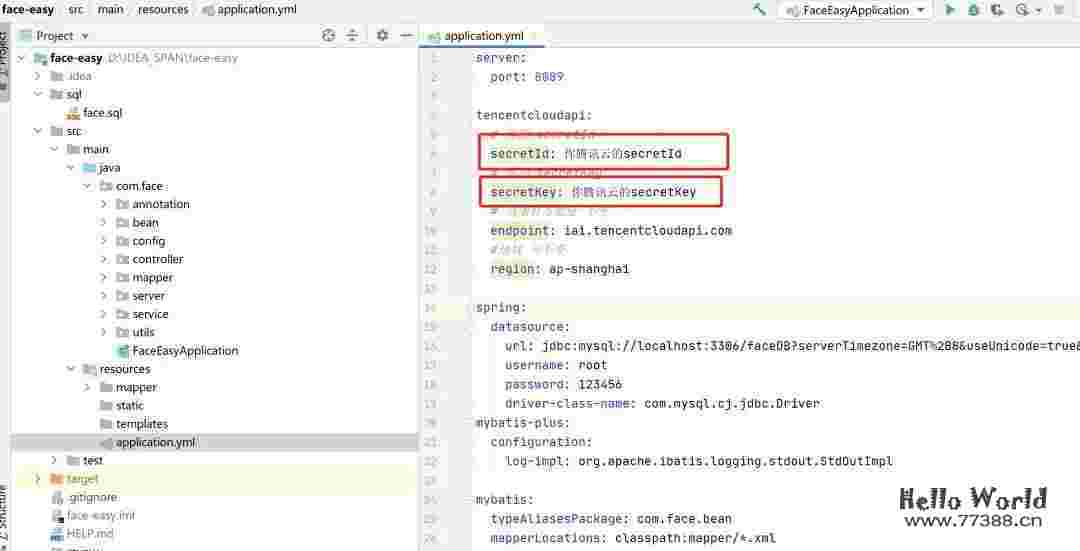Select FaceEasyApplication class in tree

(184, 351)
